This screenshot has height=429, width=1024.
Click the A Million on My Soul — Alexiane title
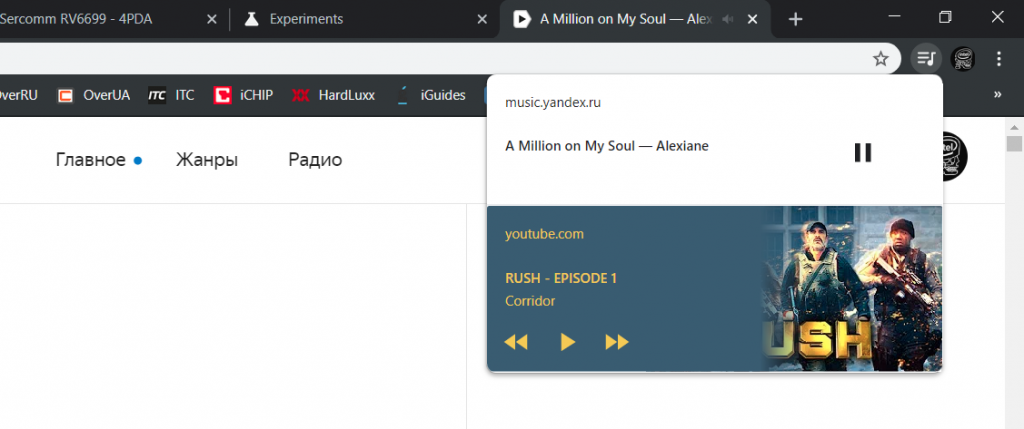(607, 146)
